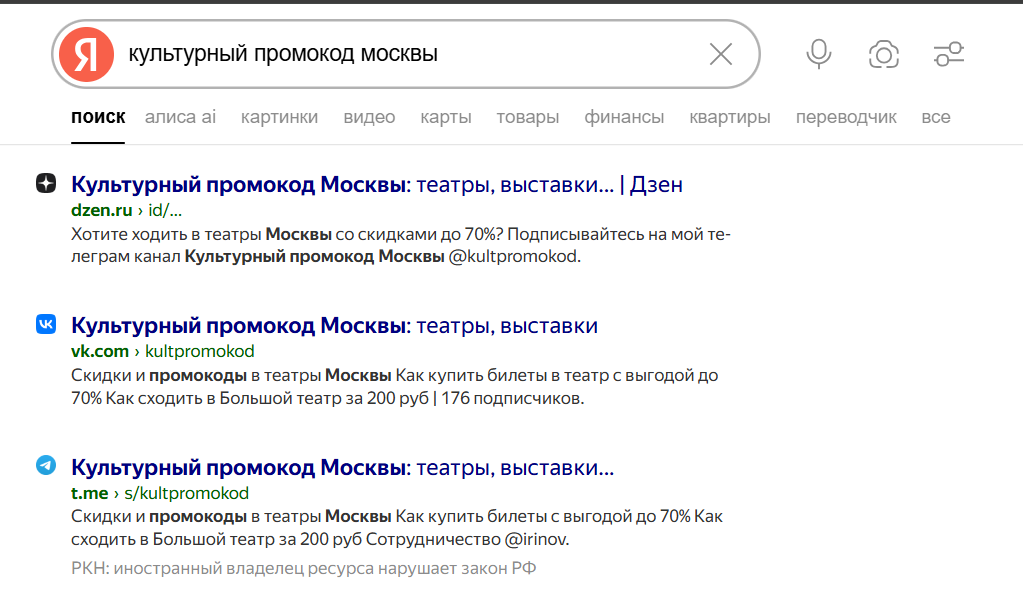The image size is (1023, 603).
Task: Open the VK result title link
Action: point(334,326)
